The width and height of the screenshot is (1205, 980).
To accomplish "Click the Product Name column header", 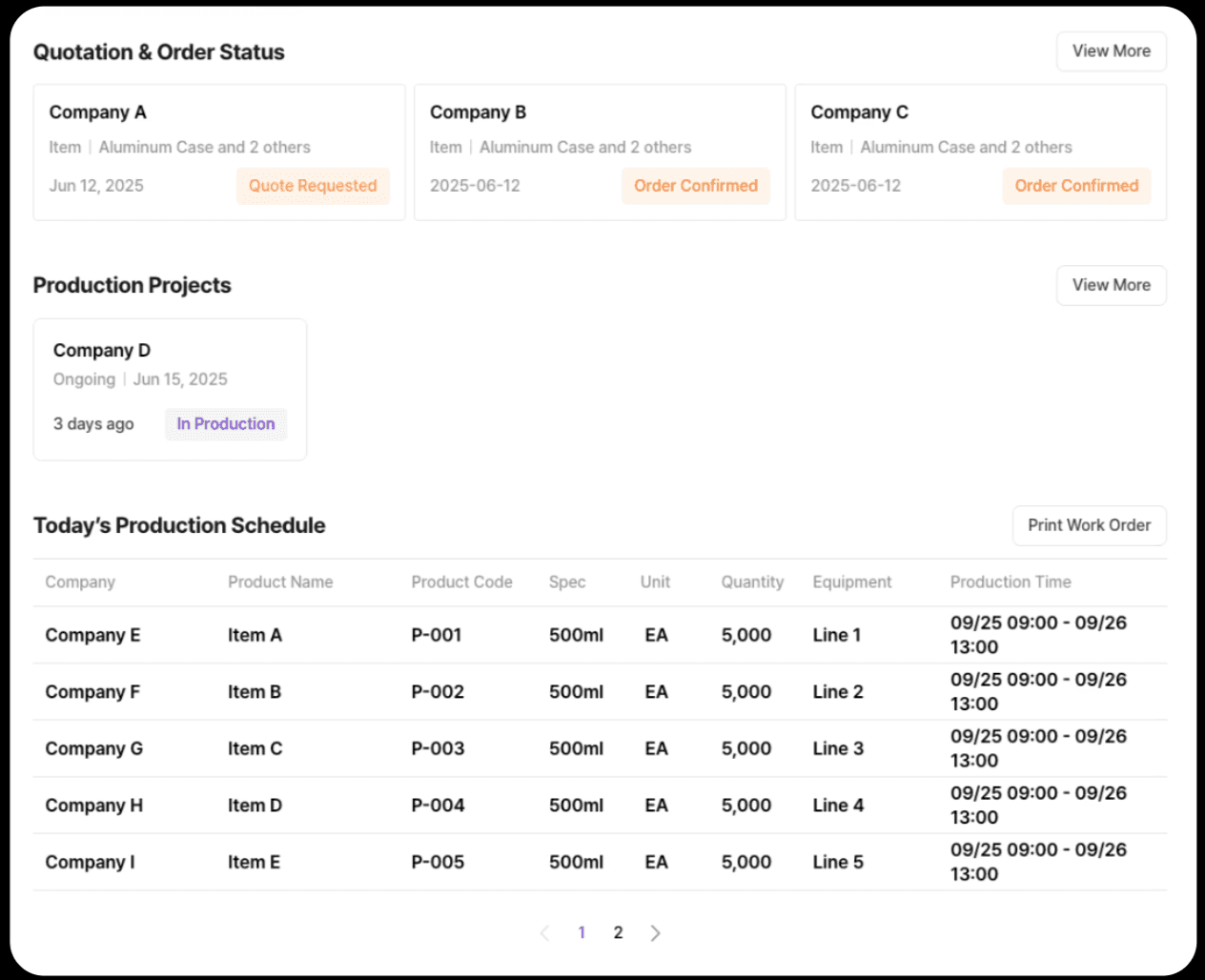I will 280,582.
